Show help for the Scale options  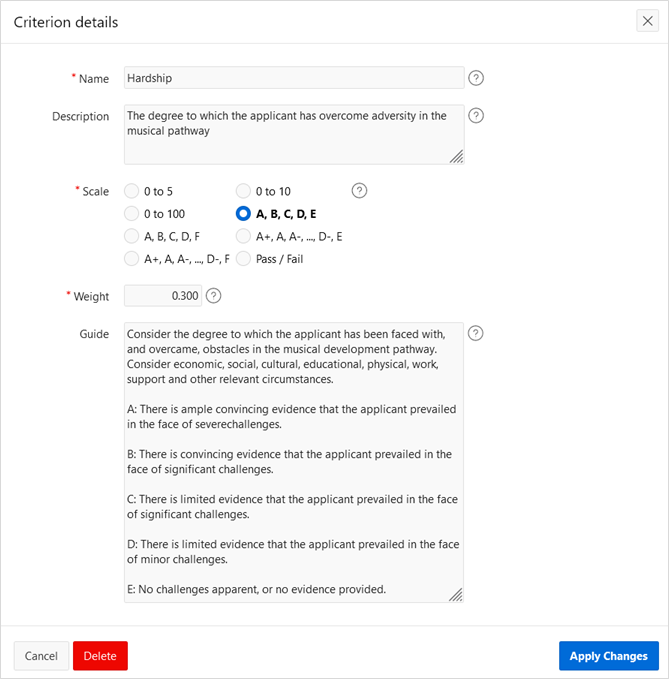[x=359, y=191]
